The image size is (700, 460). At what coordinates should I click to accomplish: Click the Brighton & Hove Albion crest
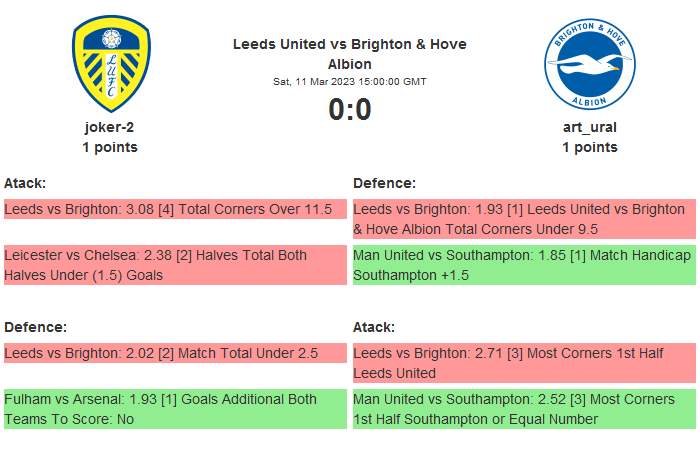tap(589, 63)
